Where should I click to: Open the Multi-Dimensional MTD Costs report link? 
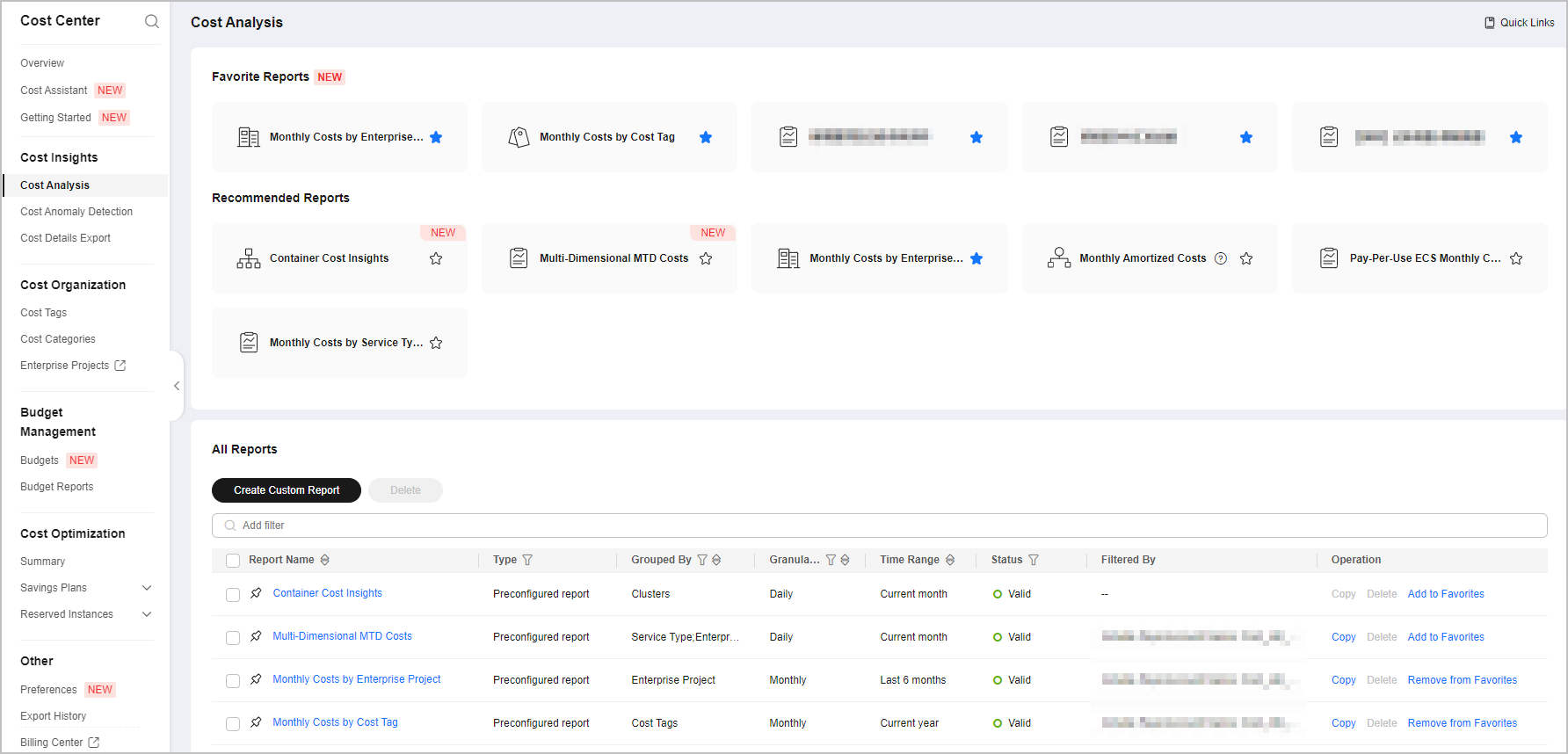tap(342, 636)
